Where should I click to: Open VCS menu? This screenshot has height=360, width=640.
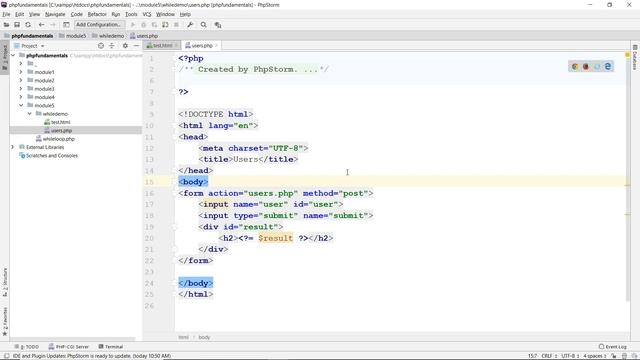(x=147, y=14)
